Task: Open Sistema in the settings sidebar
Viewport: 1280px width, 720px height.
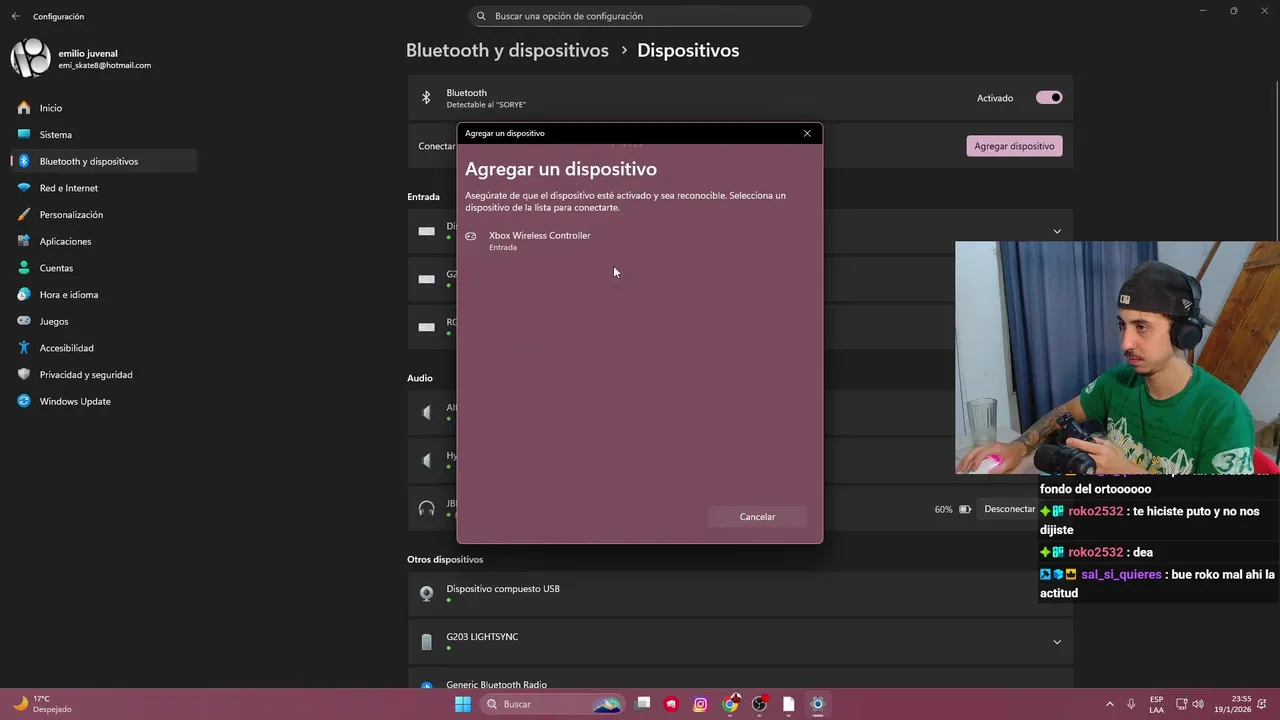Action: coord(104,134)
